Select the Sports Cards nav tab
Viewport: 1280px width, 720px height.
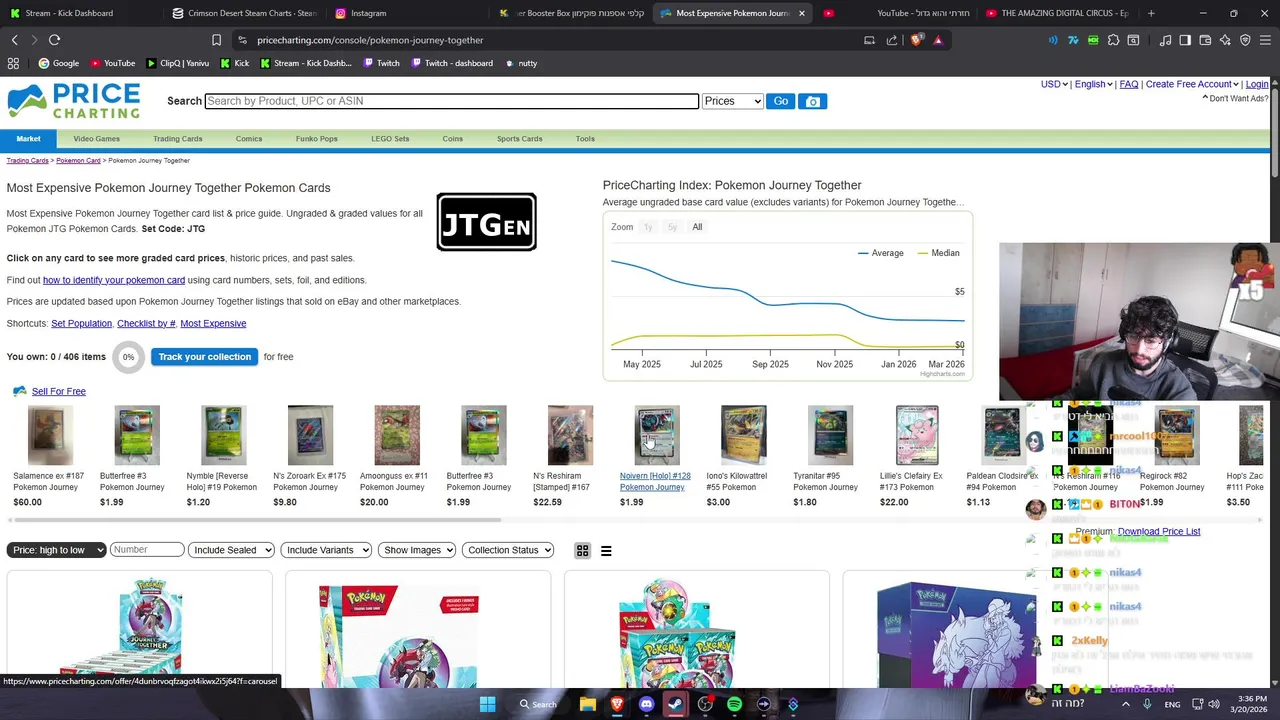[520, 139]
